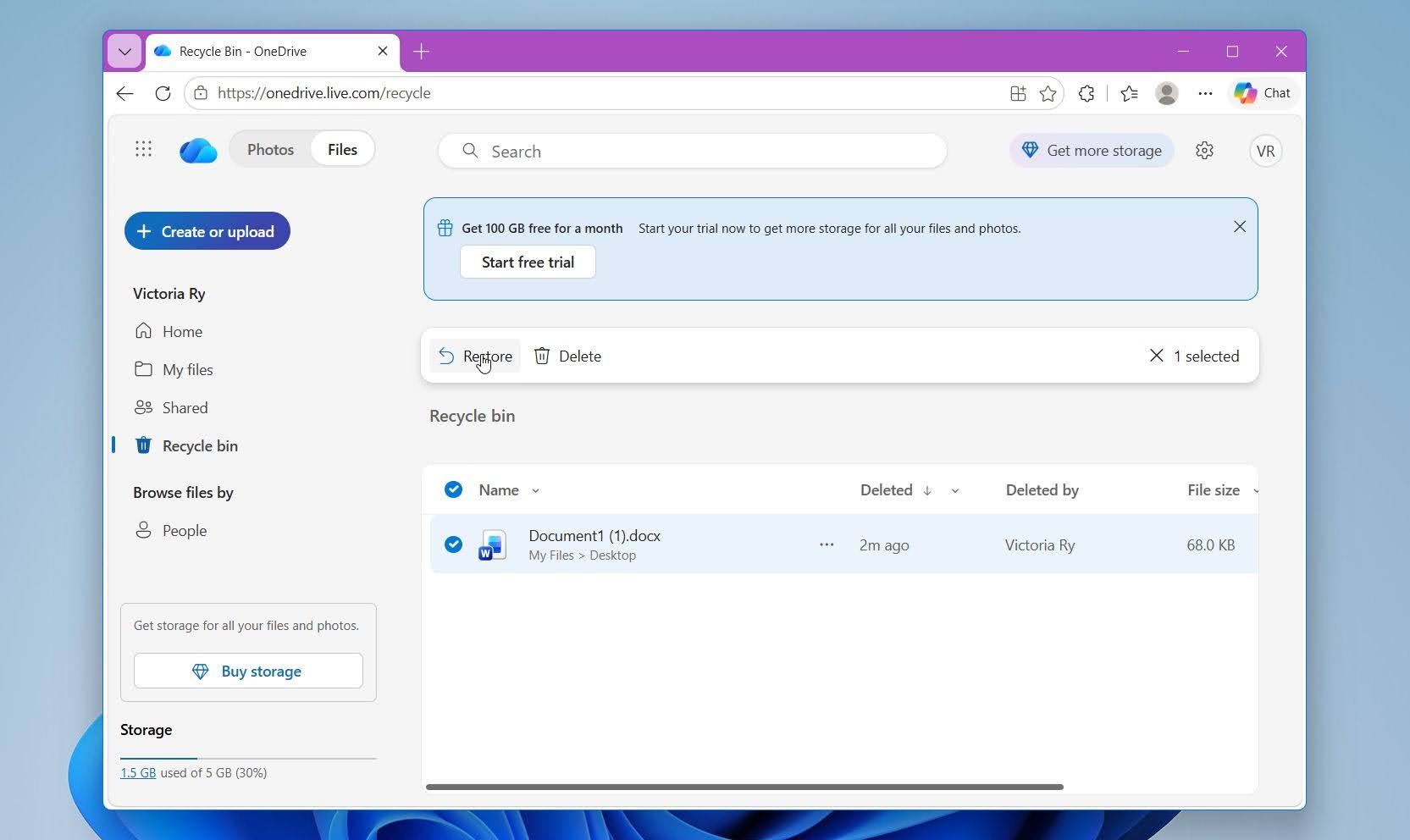Open the VR account avatar

[x=1265, y=151]
